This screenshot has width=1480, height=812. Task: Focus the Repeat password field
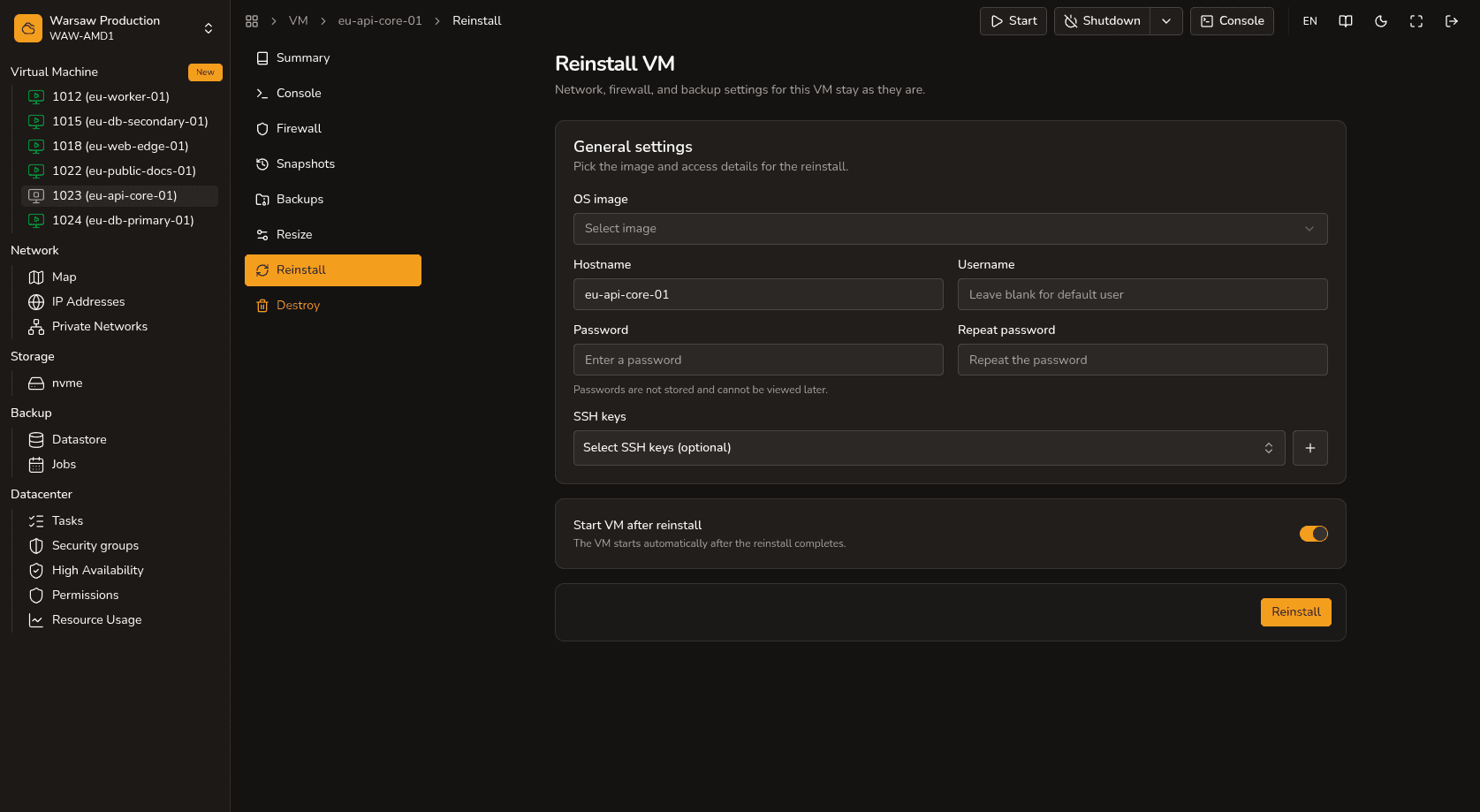tap(1142, 360)
